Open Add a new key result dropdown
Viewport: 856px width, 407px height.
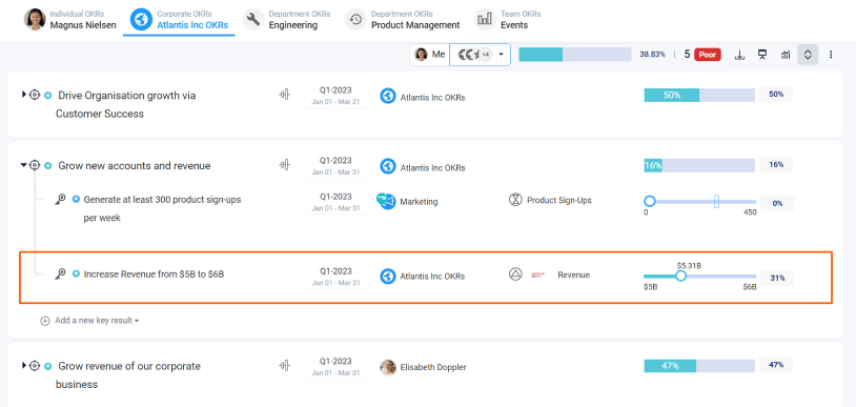tap(97, 320)
